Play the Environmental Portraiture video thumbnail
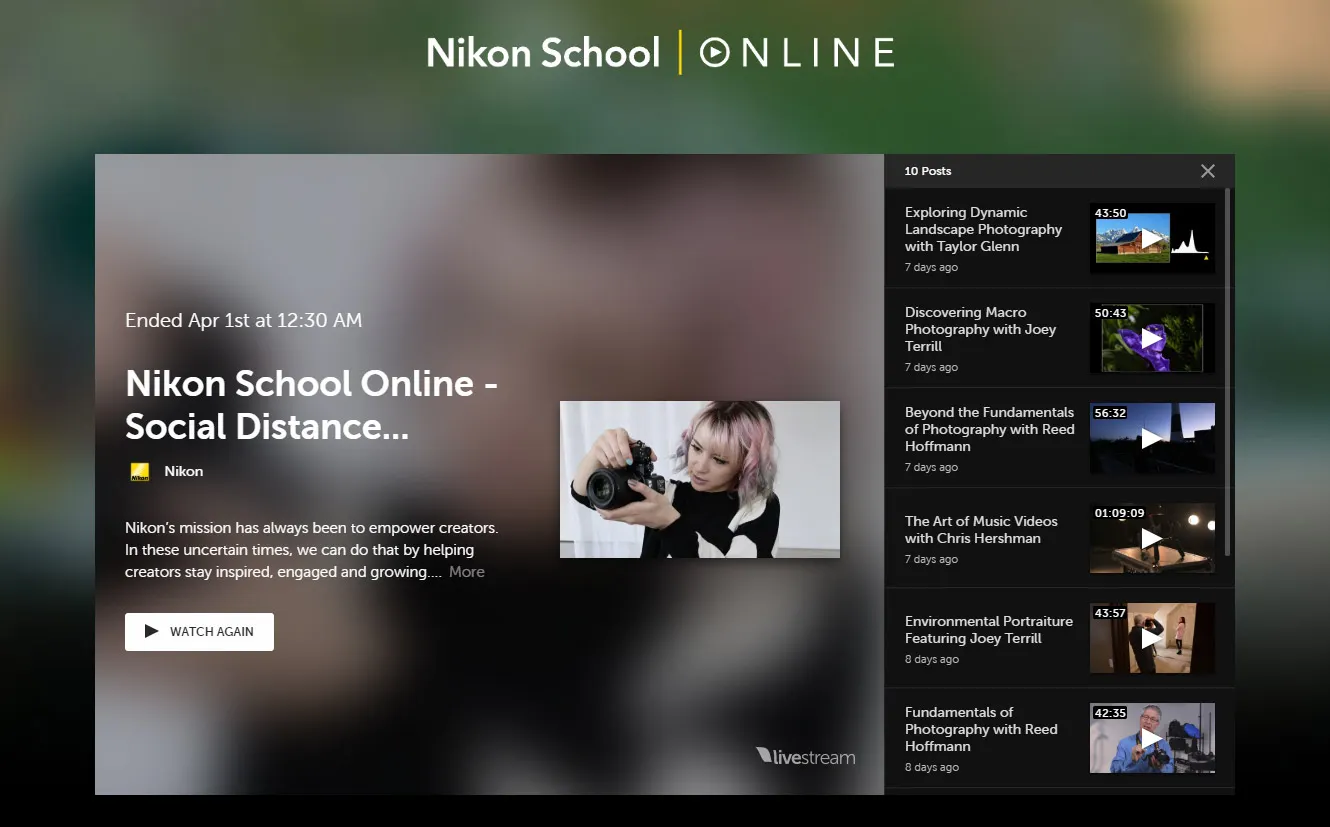This screenshot has width=1330, height=827. click(x=1152, y=638)
